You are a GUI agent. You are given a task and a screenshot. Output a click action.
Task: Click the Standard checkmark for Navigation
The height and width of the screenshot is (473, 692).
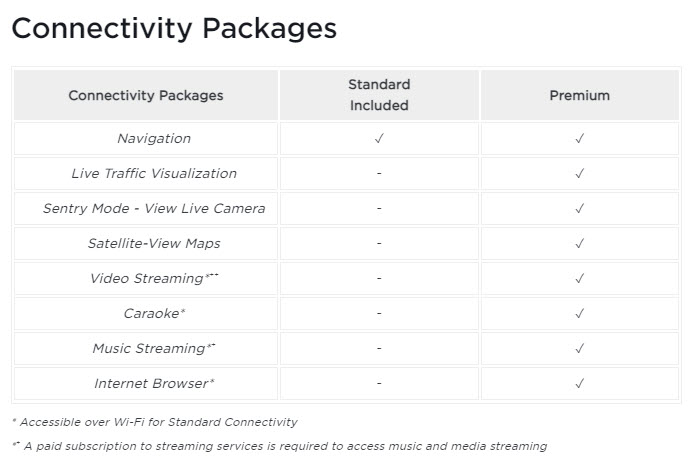tap(379, 138)
